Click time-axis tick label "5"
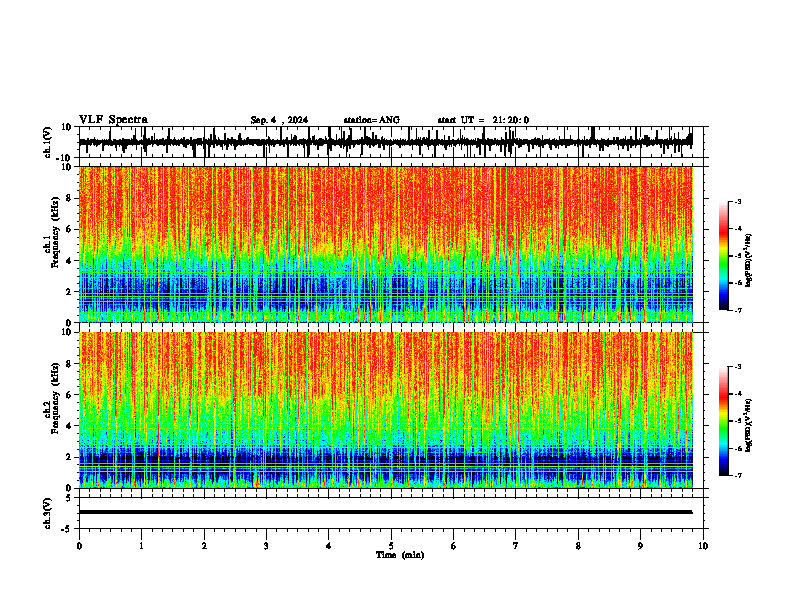Viewport: 792px width, 612px height. (391, 546)
